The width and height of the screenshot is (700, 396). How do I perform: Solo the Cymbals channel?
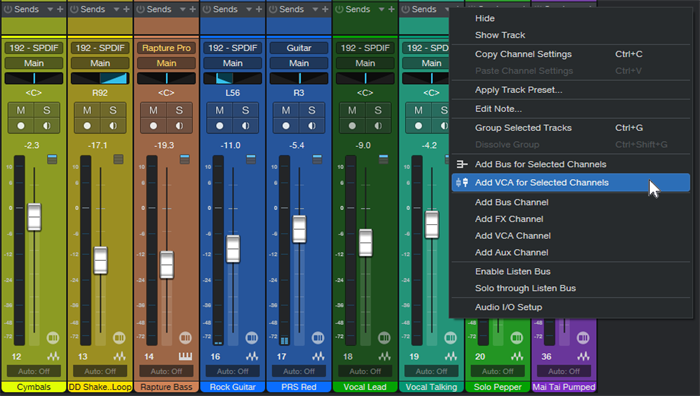46,110
